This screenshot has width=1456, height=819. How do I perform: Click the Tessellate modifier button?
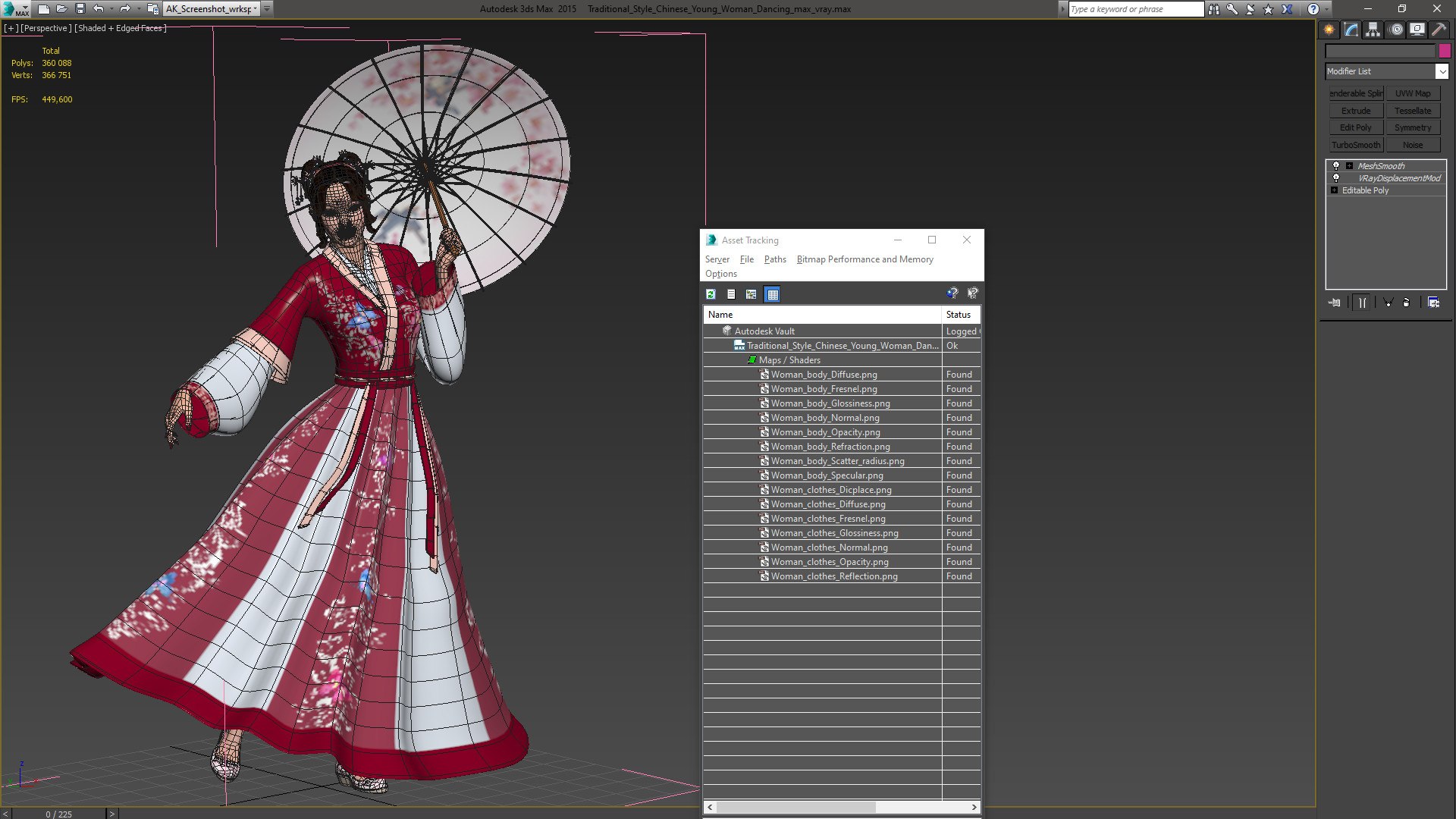pos(1413,111)
